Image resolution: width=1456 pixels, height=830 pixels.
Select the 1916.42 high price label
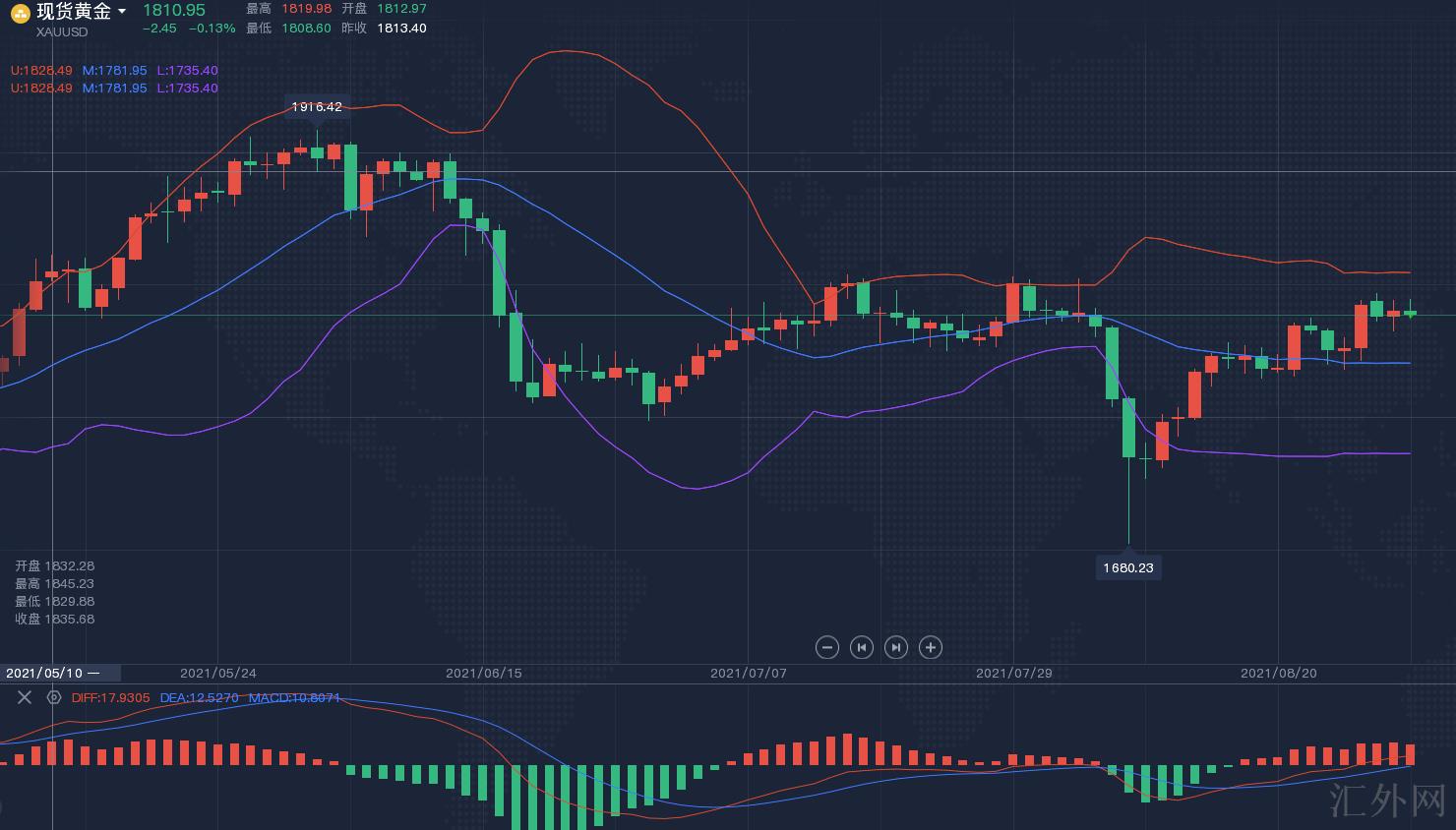(317, 106)
